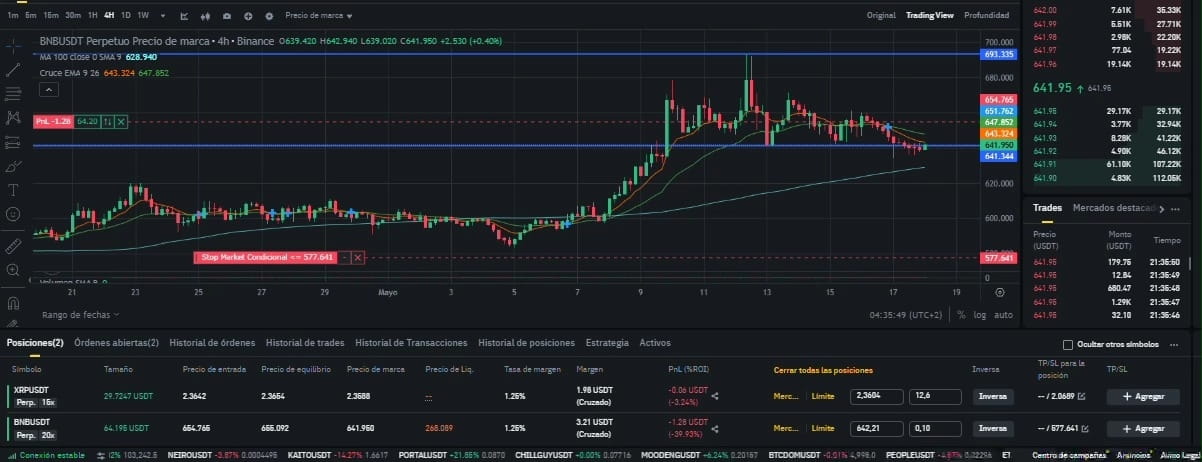The width and height of the screenshot is (1202, 462).
Task: Share the XRPUSDT PnL
Action: click(x=715, y=396)
